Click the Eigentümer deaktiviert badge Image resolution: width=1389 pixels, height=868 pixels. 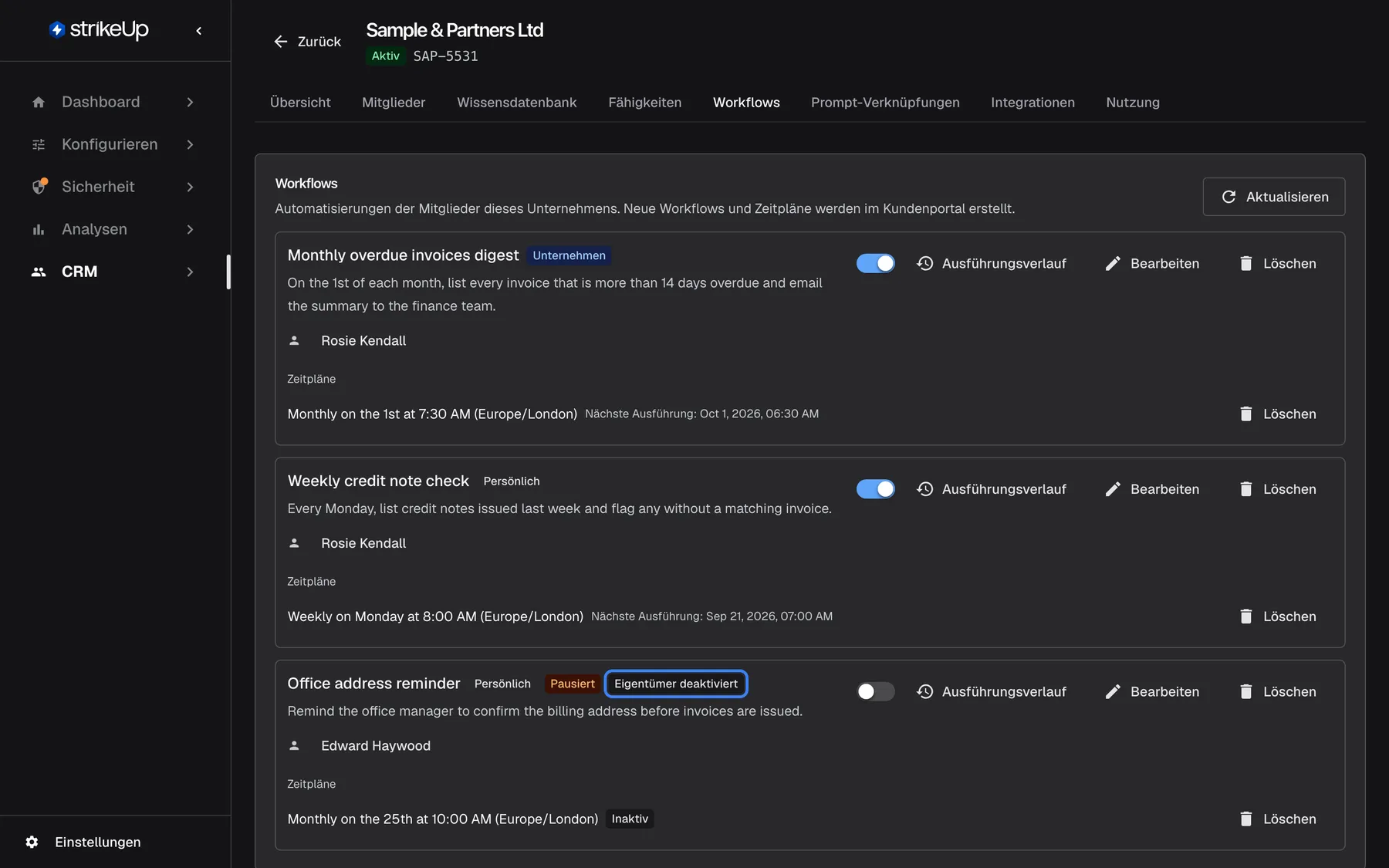point(676,684)
